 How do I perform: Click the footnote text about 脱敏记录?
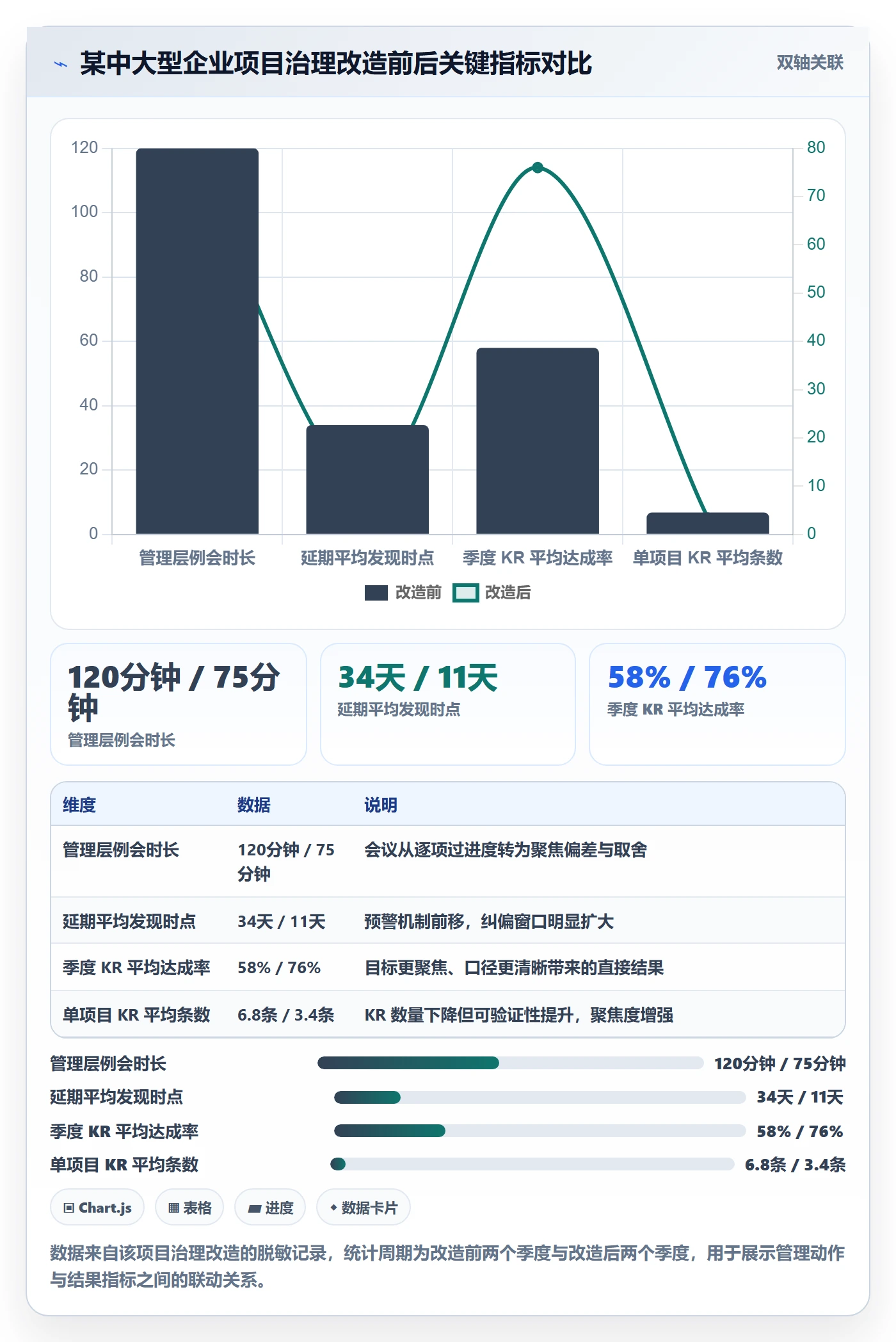(447, 1266)
